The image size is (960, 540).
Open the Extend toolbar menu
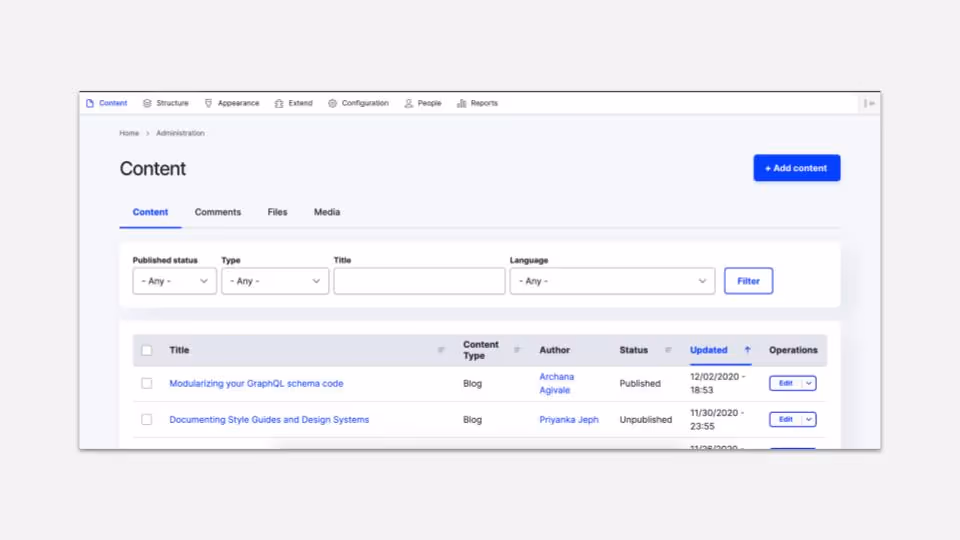293,103
